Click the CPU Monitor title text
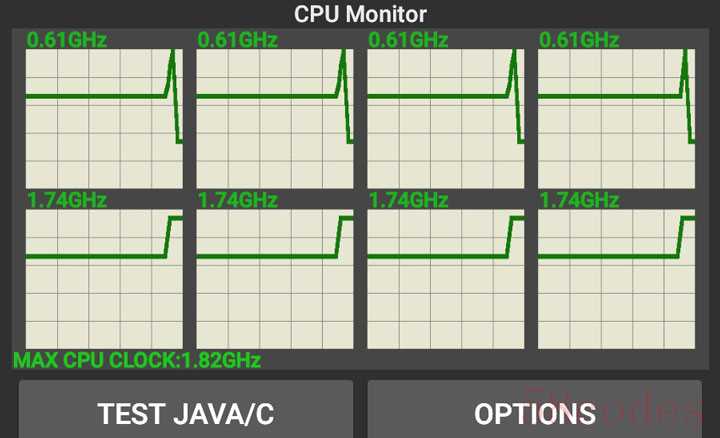The height and width of the screenshot is (438, 720). [x=360, y=14]
